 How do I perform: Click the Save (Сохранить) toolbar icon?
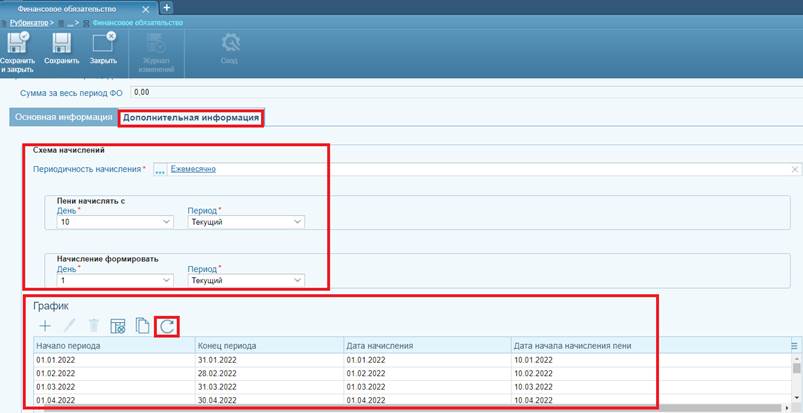61,43
